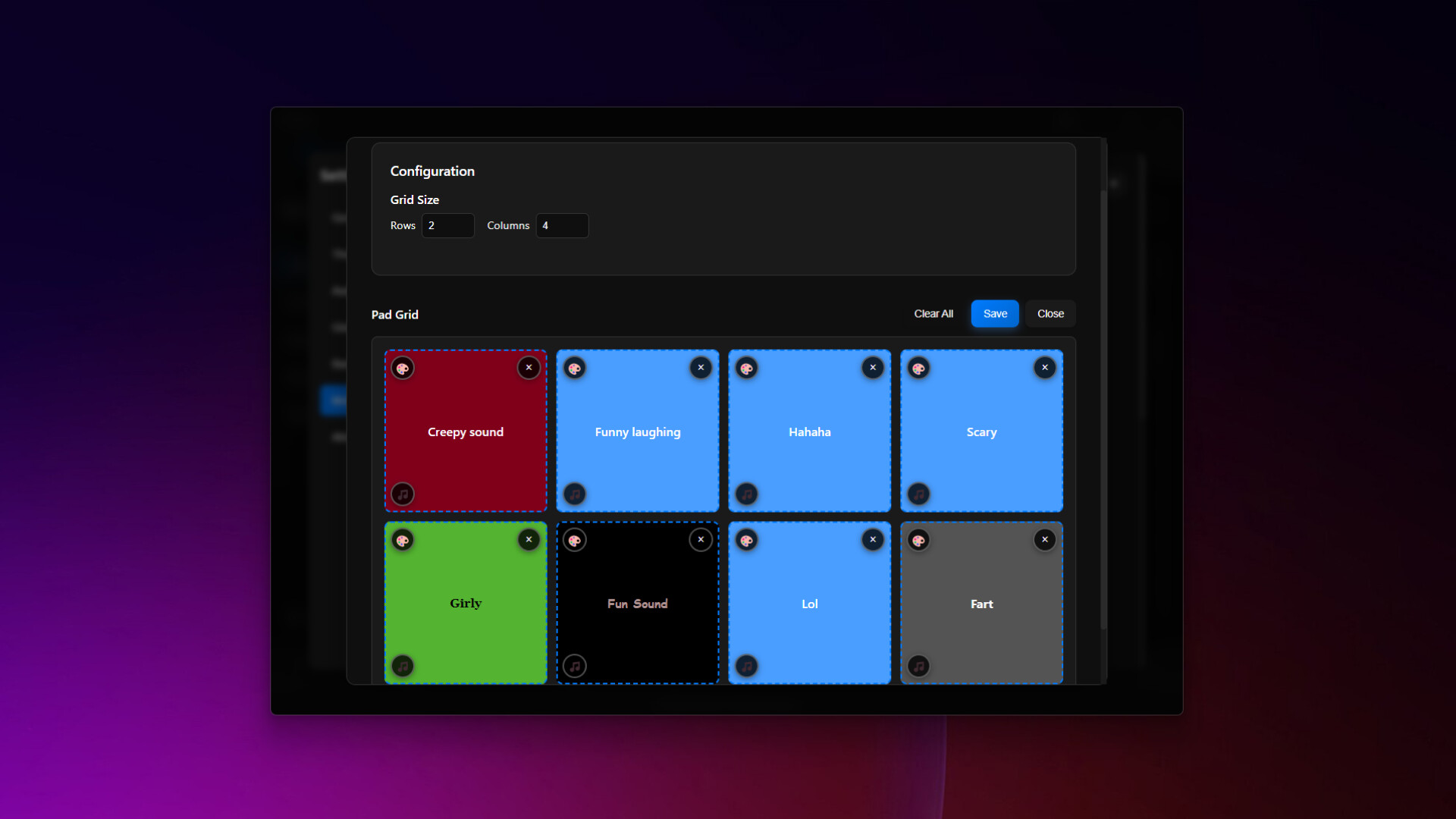Remove the Fart pad
1456x819 pixels.
coord(1044,540)
